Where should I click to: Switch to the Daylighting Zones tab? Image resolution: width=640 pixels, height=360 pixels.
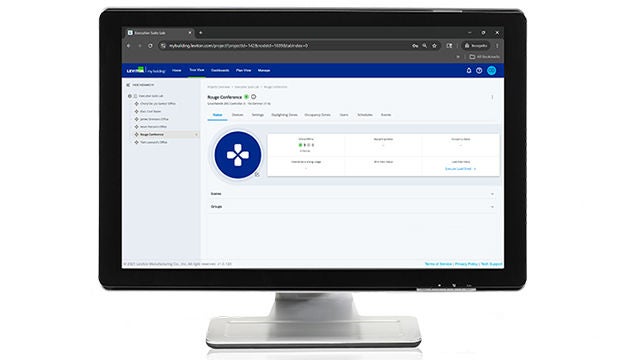click(x=284, y=115)
